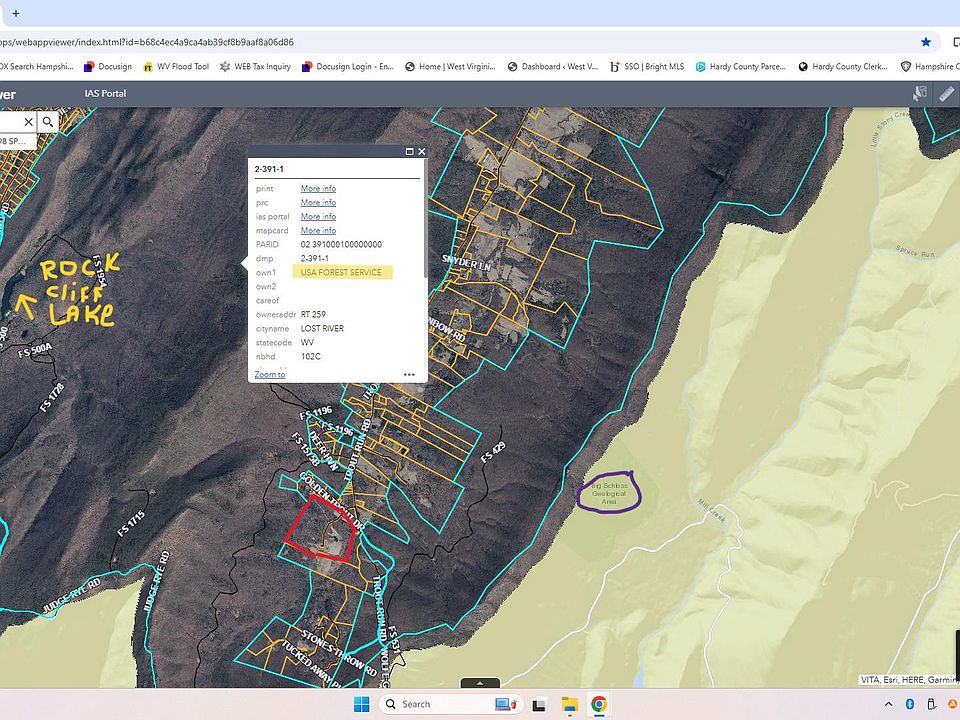Open popup more-options ellipsis menu
The width and height of the screenshot is (960, 720).
pyautogui.click(x=409, y=375)
